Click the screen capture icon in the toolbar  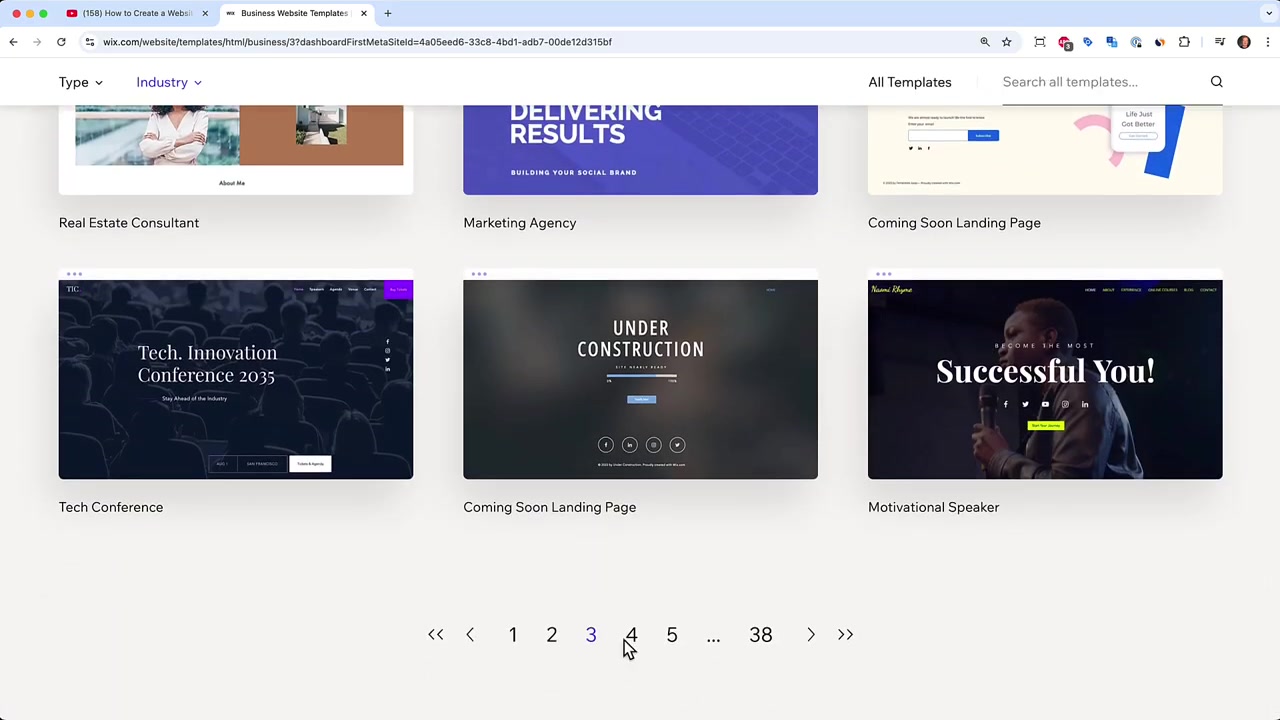click(x=1040, y=42)
